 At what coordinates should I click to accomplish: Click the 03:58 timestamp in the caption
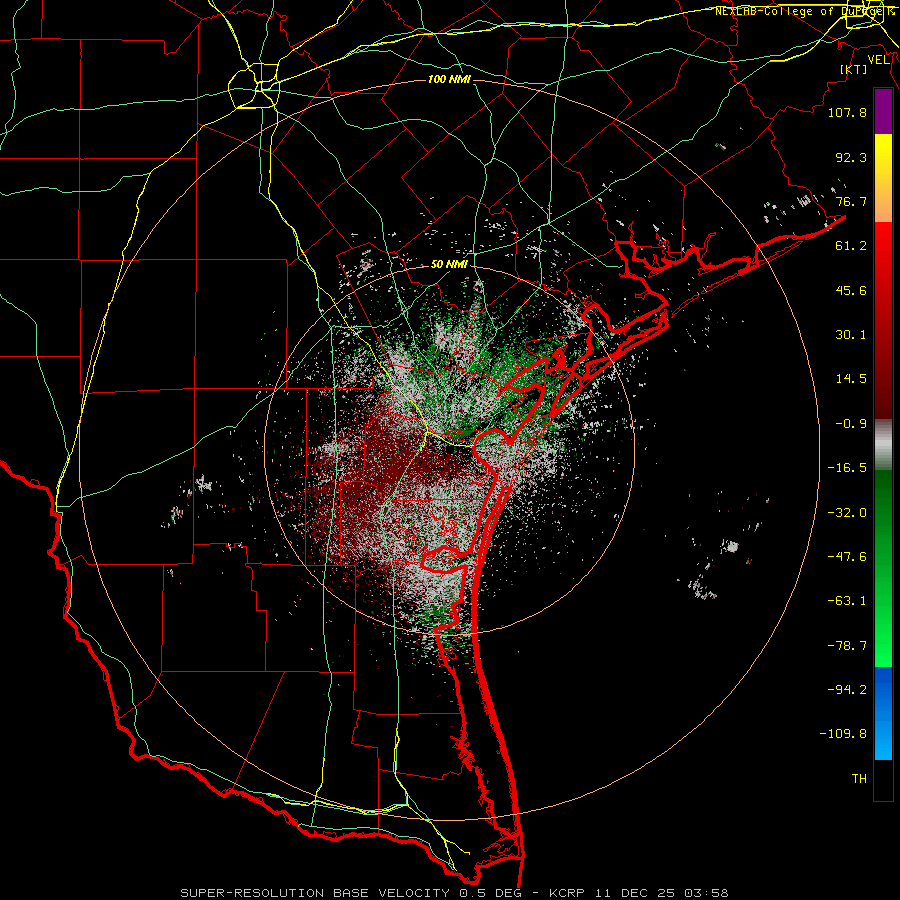pyautogui.click(x=708, y=893)
